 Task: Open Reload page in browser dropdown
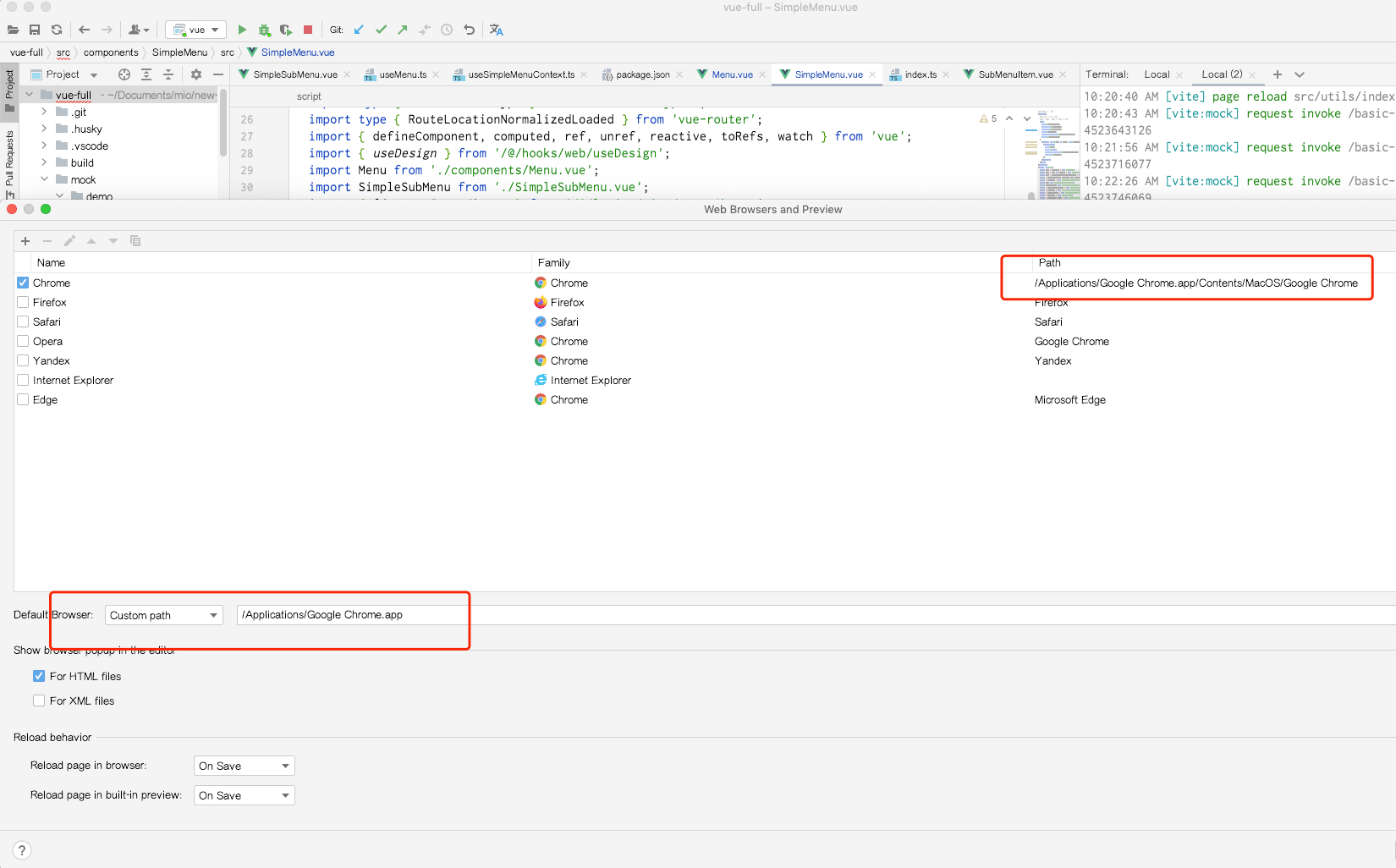pos(245,766)
